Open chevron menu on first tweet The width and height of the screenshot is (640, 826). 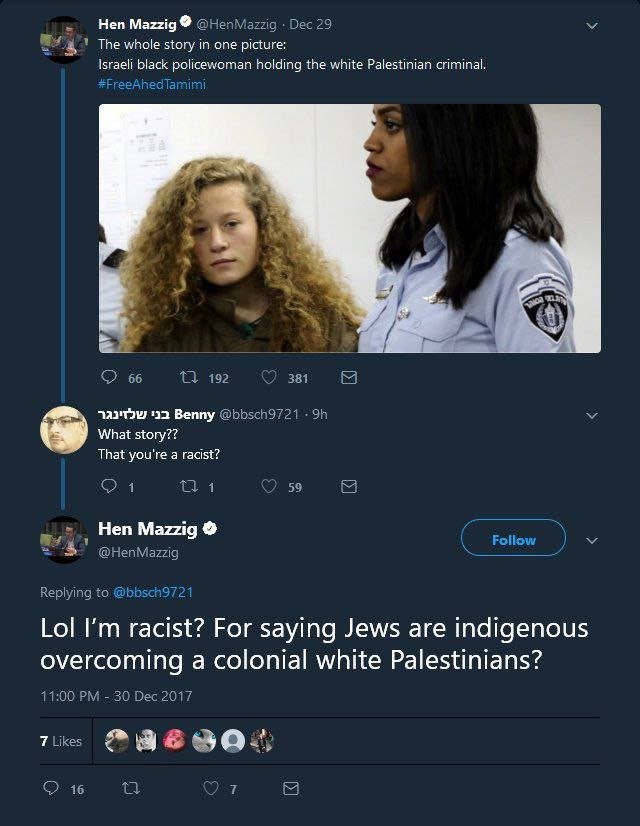click(591, 26)
